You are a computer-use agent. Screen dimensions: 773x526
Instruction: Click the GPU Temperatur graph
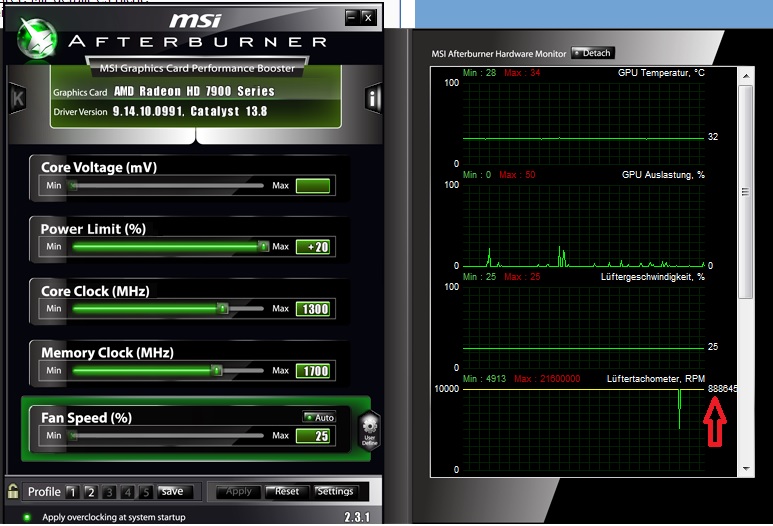(583, 123)
